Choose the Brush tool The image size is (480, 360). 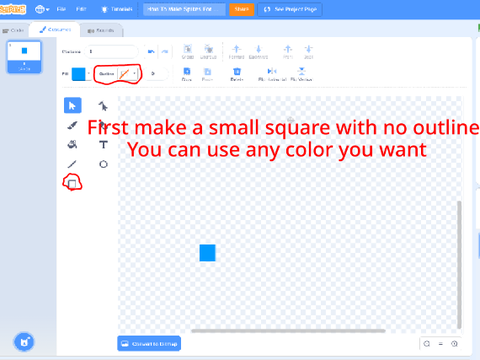pyautogui.click(x=72, y=125)
